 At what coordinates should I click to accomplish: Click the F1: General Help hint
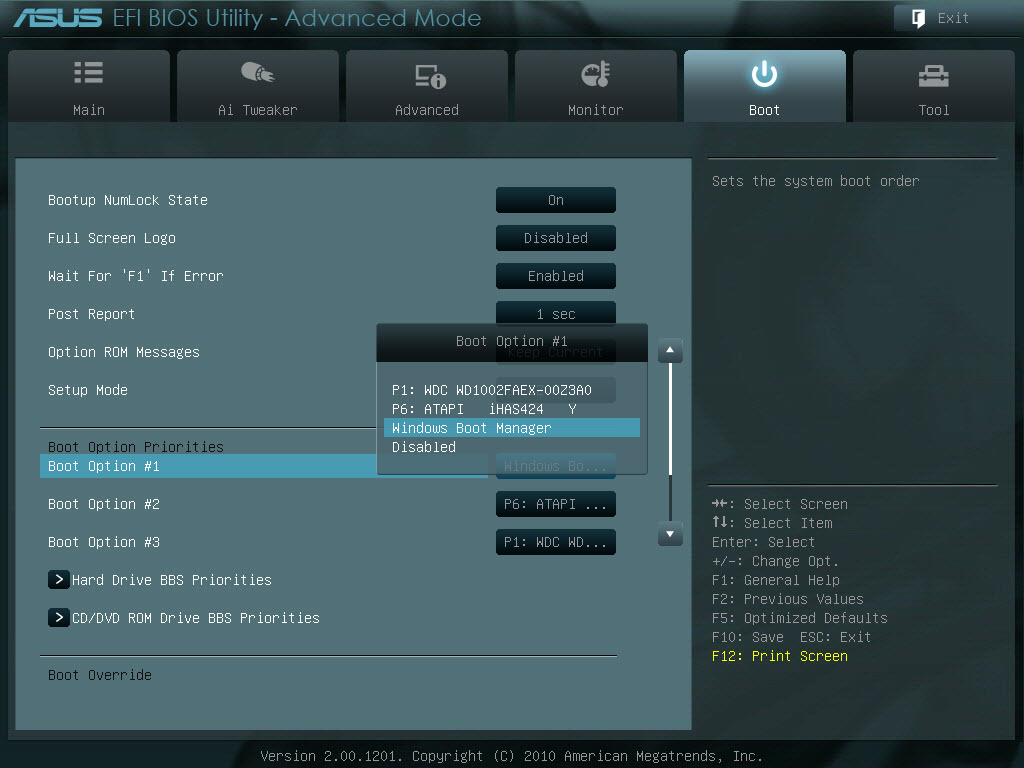776,580
